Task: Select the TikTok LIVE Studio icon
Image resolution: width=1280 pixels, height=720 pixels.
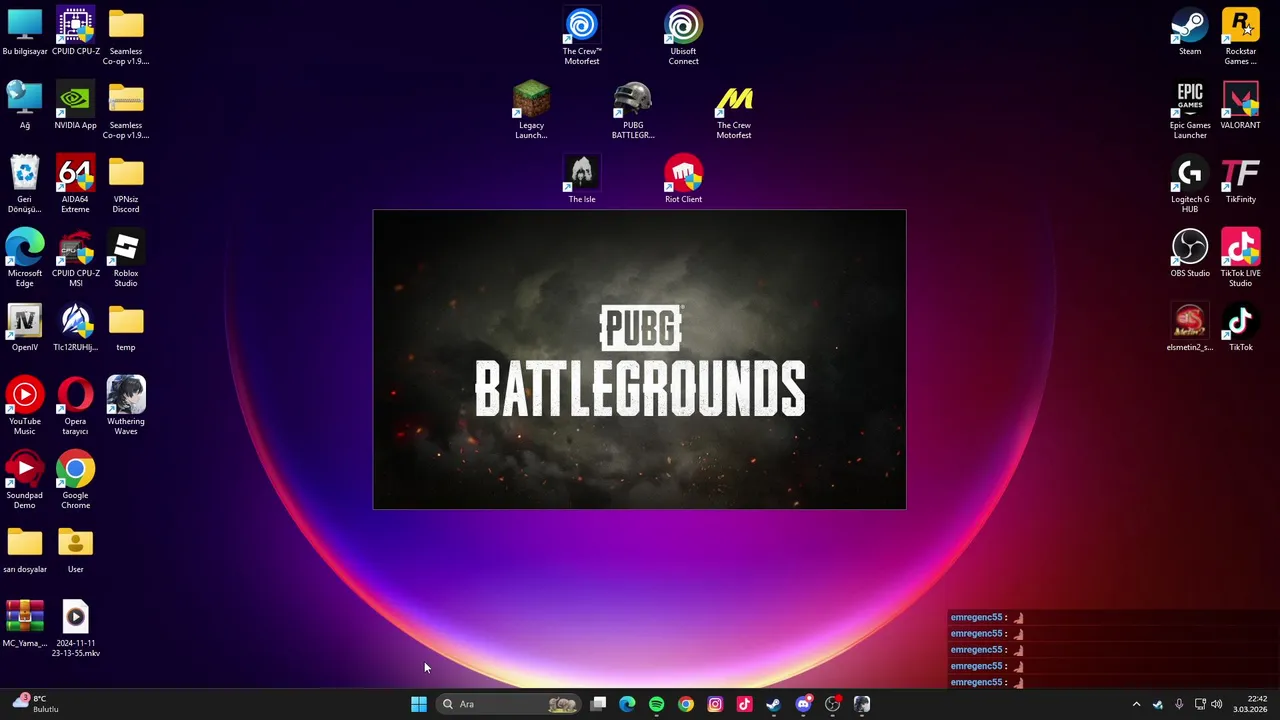Action: pos(1241,258)
